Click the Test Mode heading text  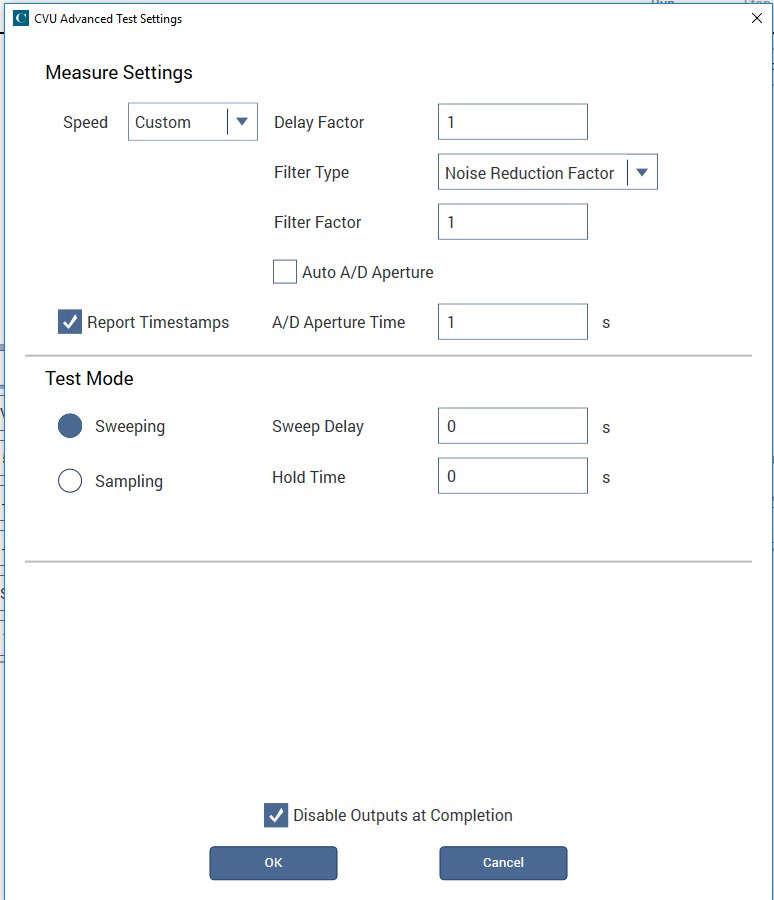tap(90, 379)
